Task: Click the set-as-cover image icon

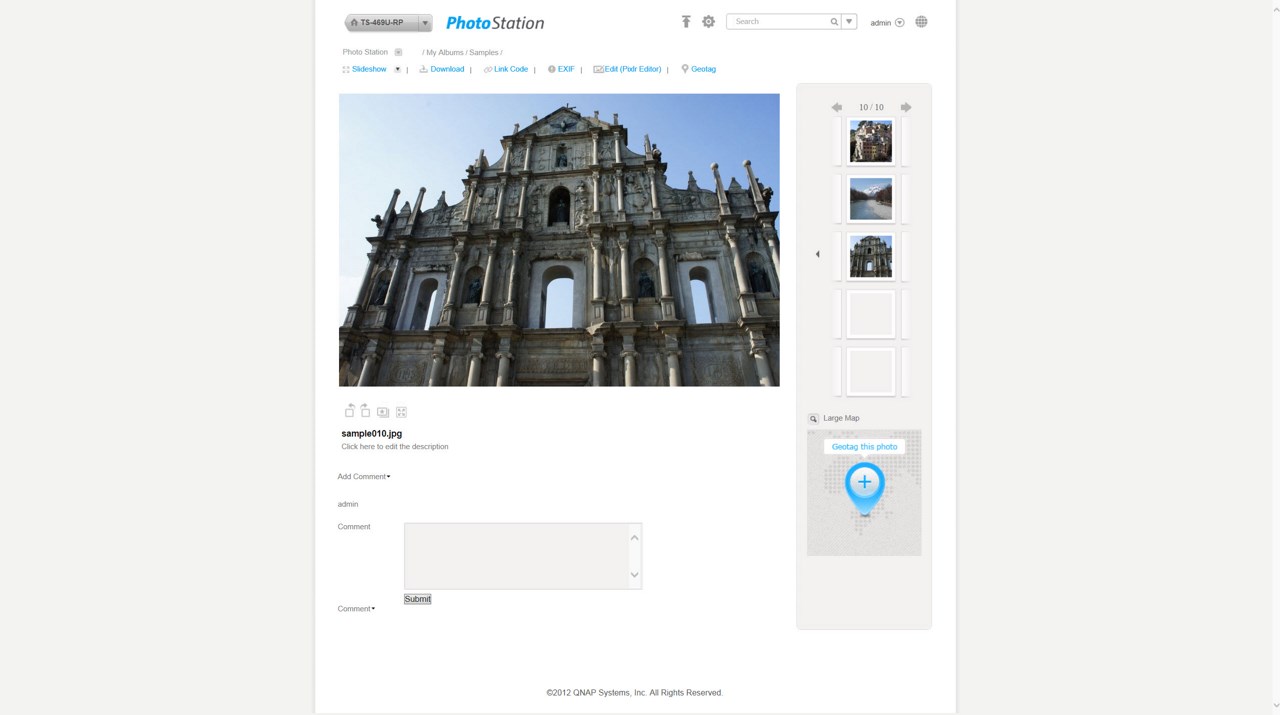Action: pyautogui.click(x=383, y=412)
